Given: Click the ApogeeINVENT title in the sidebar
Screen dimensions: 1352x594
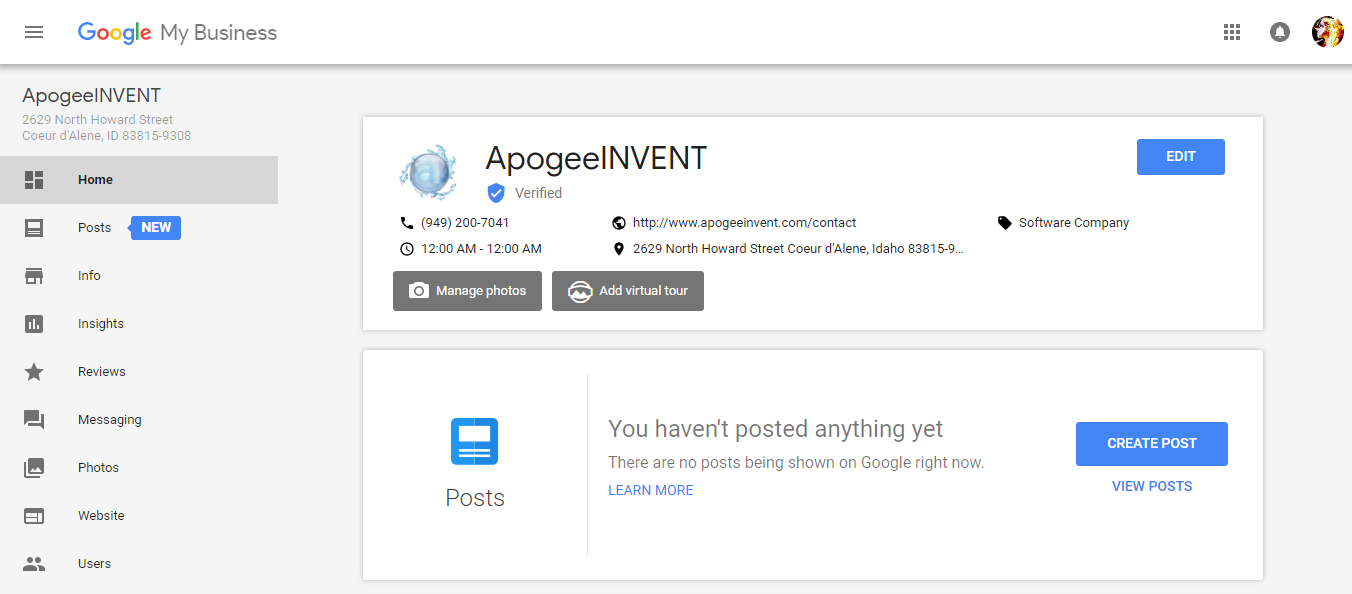Looking at the screenshot, I should tap(92, 96).
